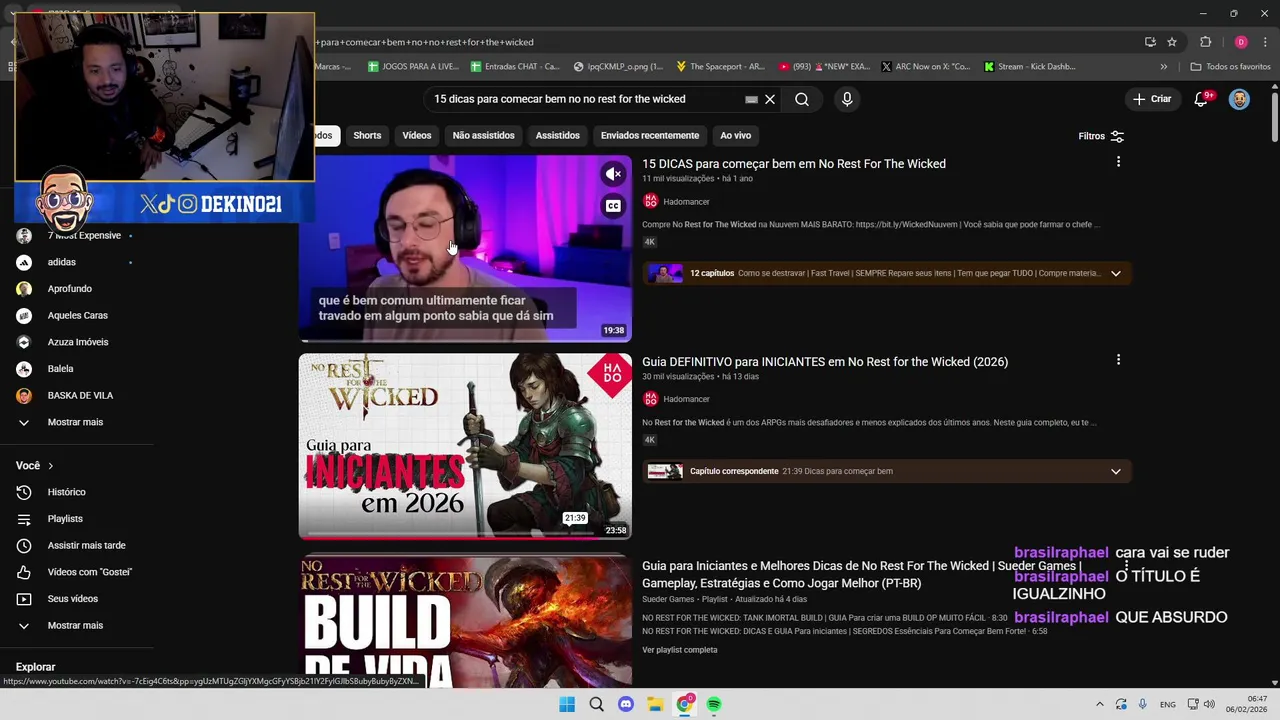1280x720 pixels.
Task: Start voice search with the microphone
Action: pos(847,99)
